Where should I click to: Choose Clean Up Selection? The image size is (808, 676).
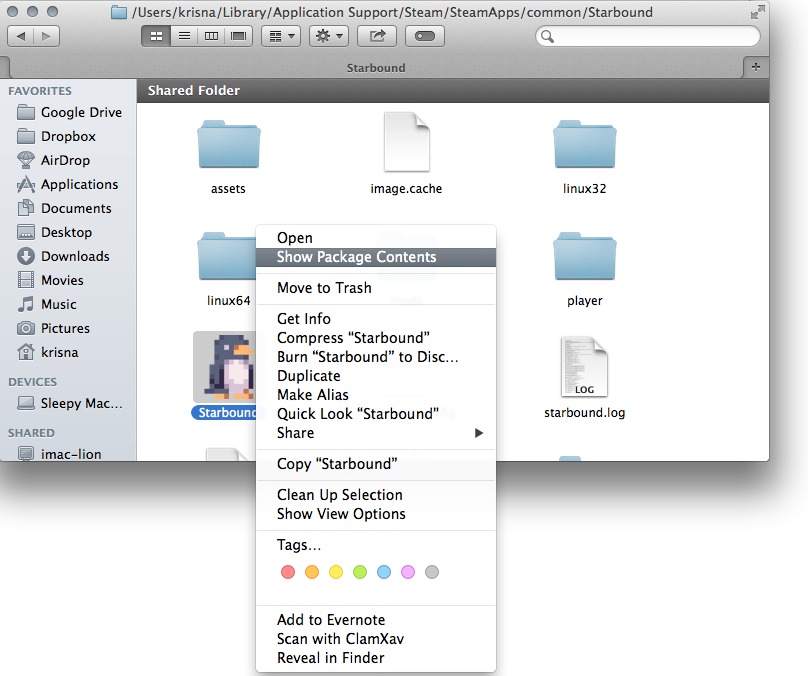[x=376, y=495]
